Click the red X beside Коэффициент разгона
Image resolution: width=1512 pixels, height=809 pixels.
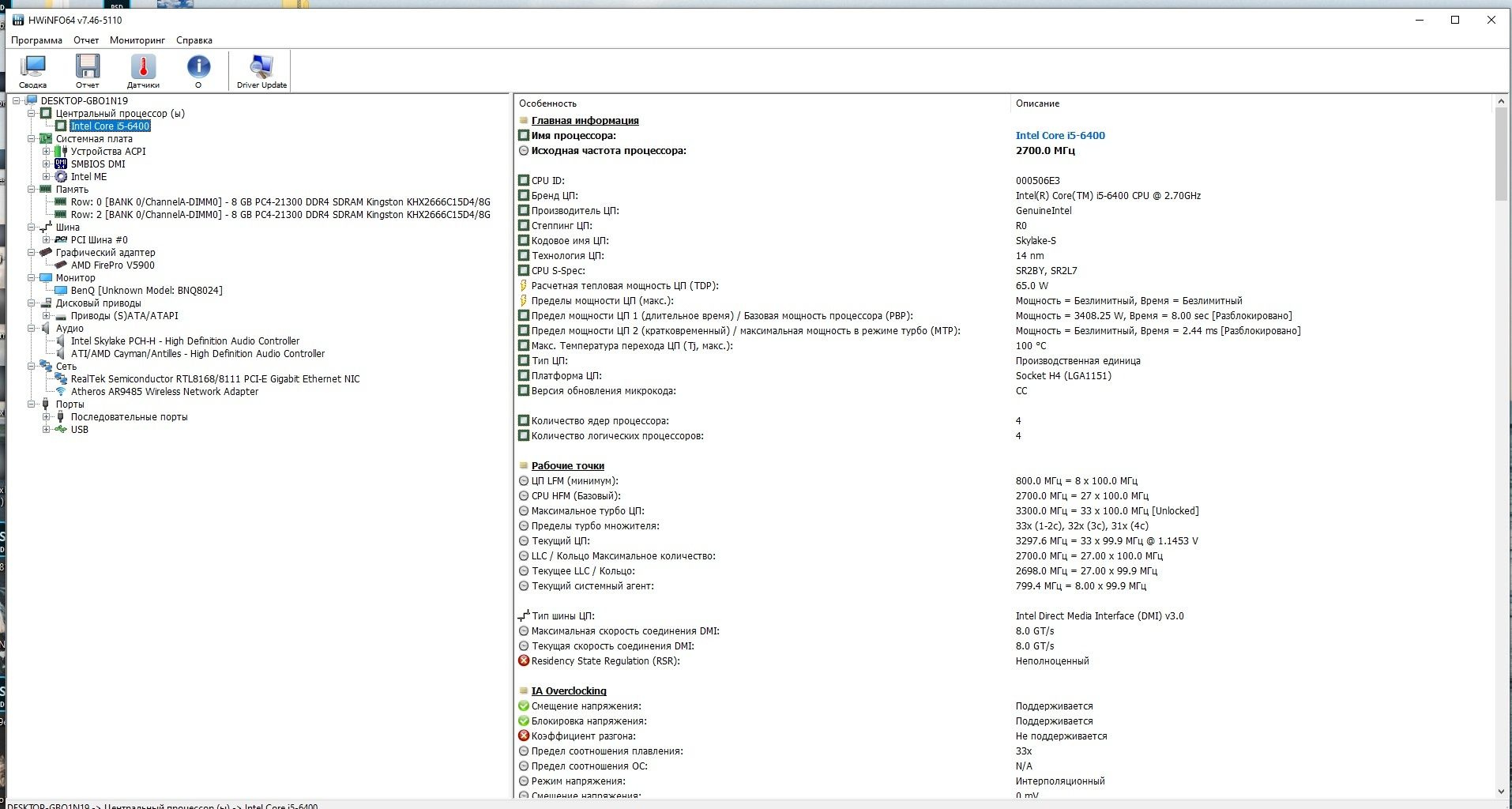(x=523, y=736)
